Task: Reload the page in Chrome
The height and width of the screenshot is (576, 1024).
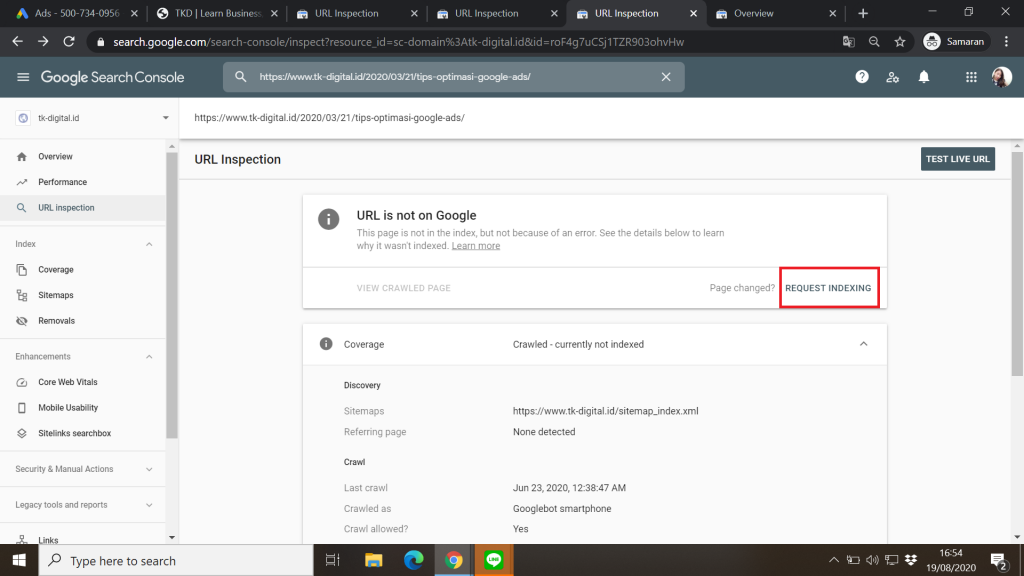Action: [69, 42]
